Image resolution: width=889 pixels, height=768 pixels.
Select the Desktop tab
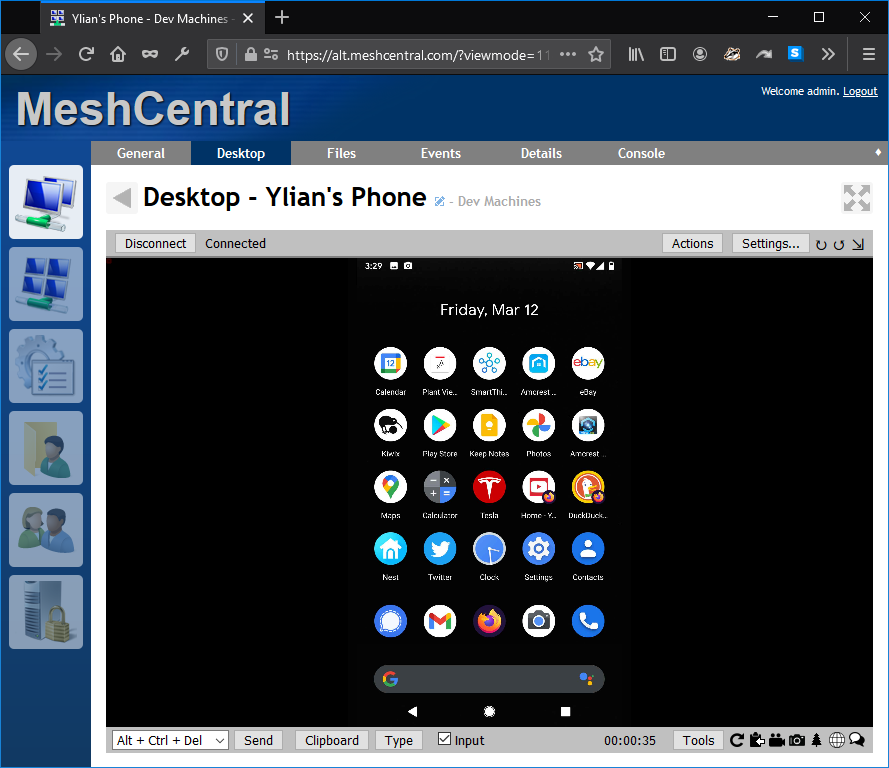(x=241, y=153)
